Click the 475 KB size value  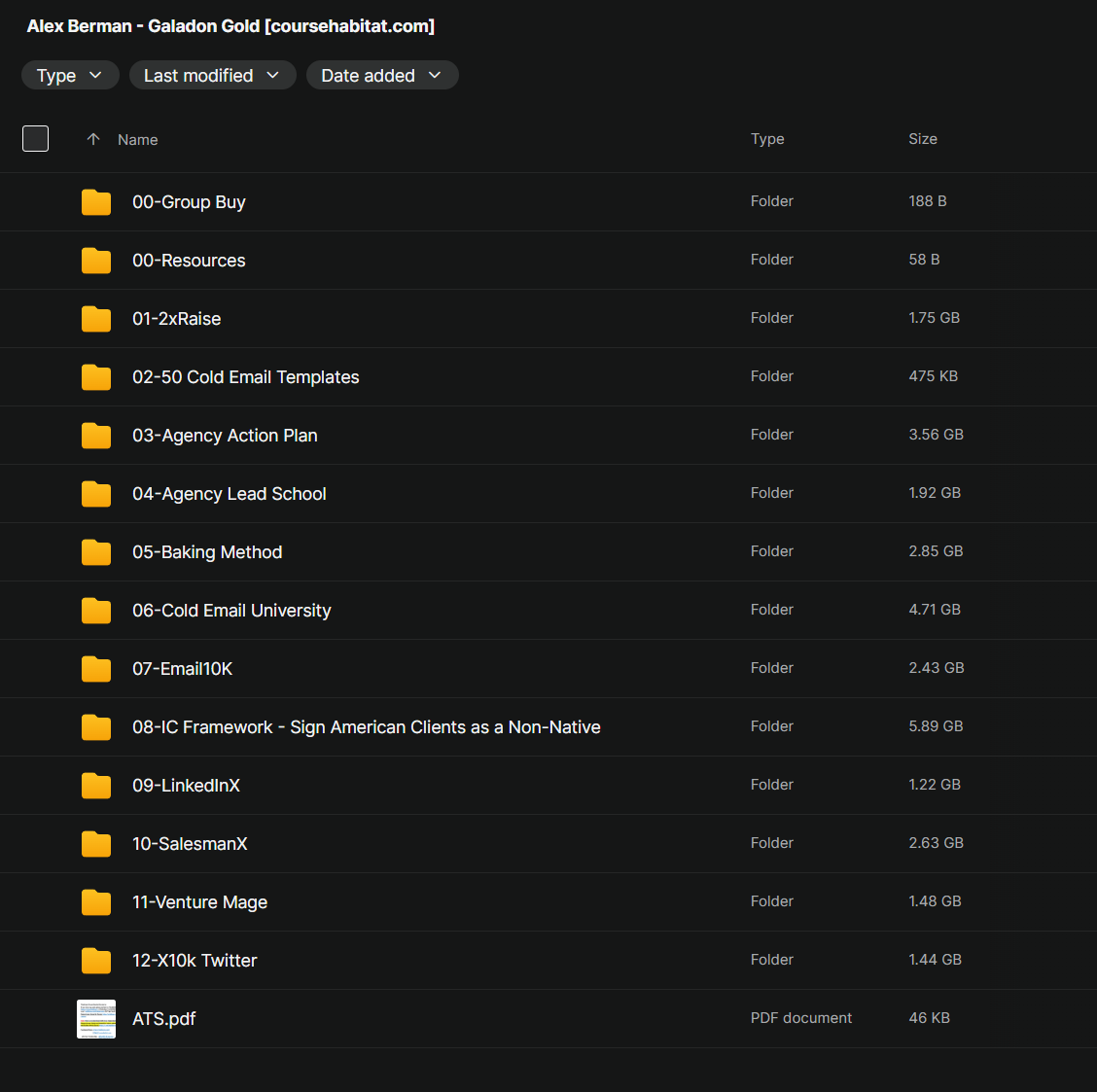(933, 376)
